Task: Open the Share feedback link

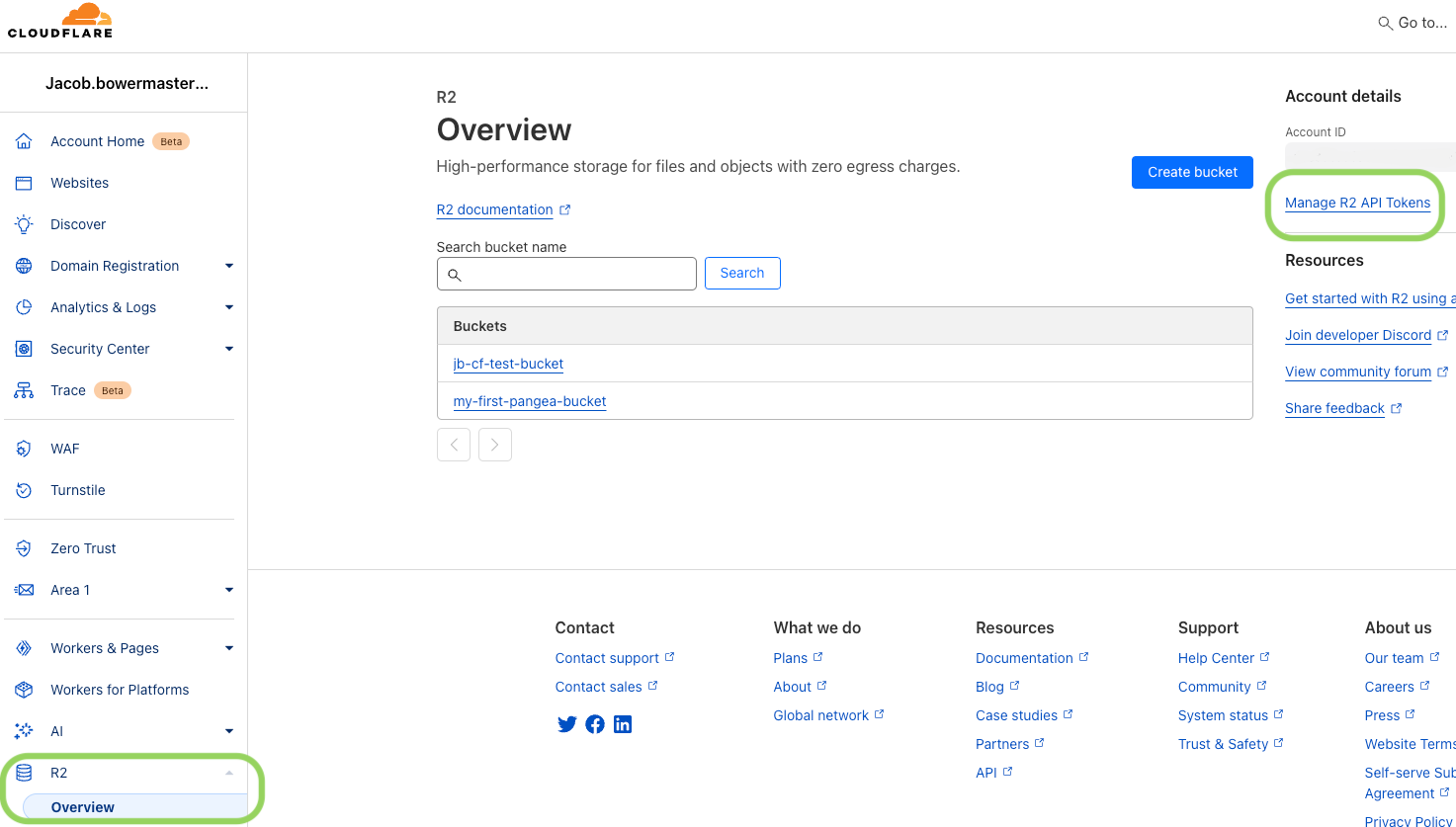Action: (x=1334, y=408)
